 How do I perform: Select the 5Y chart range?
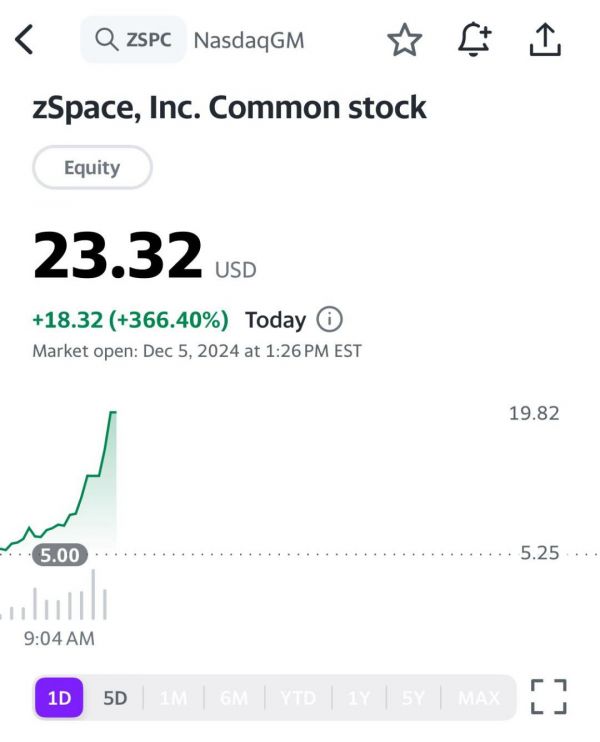click(x=414, y=697)
